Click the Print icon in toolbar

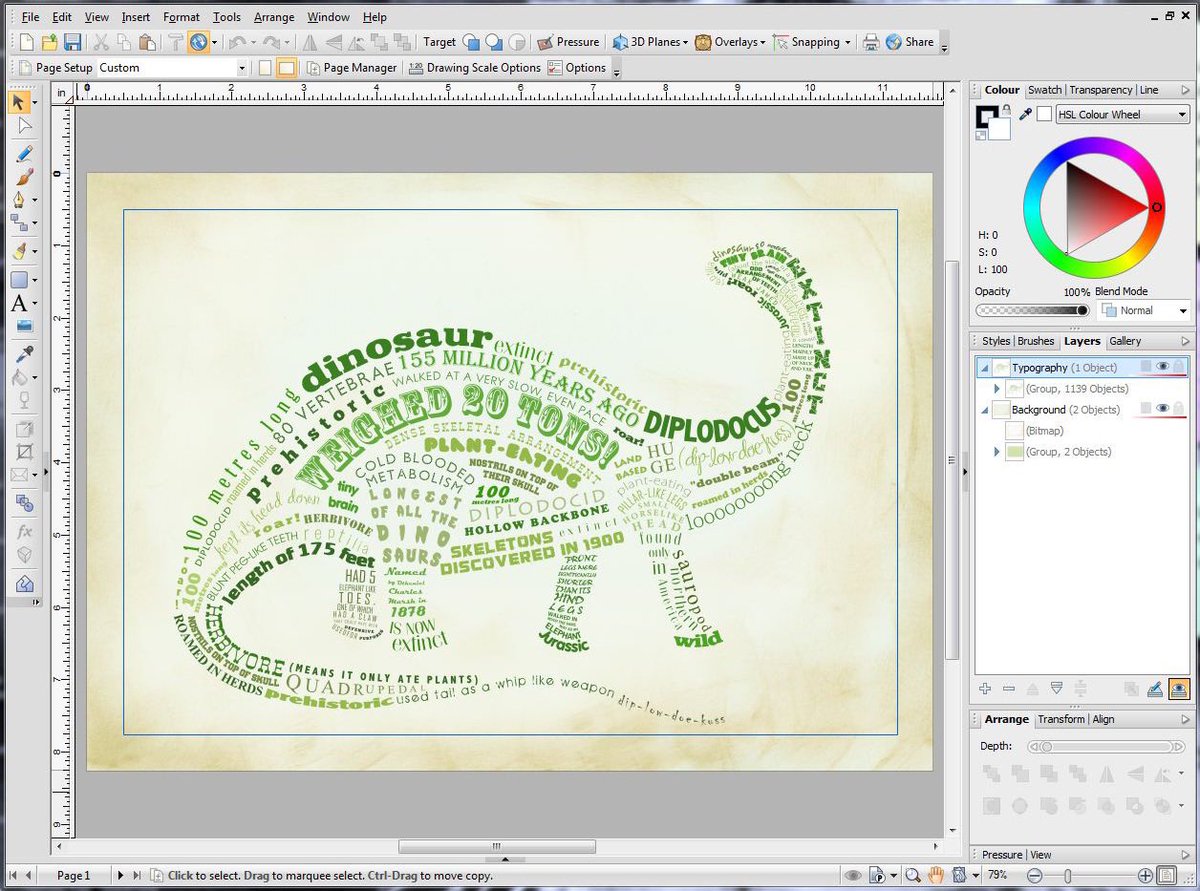click(871, 42)
